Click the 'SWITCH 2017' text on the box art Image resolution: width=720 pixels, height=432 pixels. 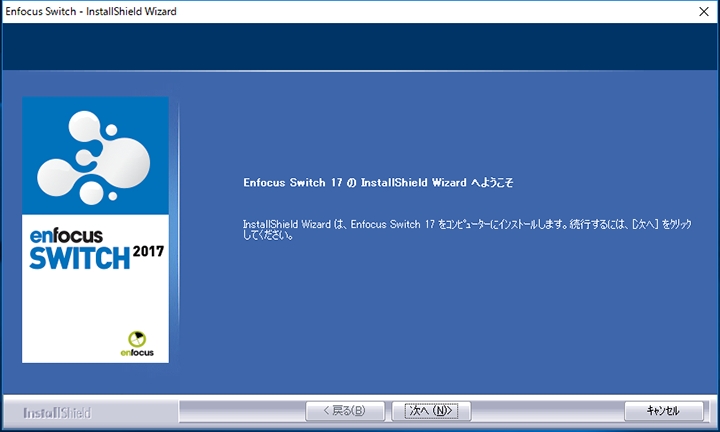96,257
